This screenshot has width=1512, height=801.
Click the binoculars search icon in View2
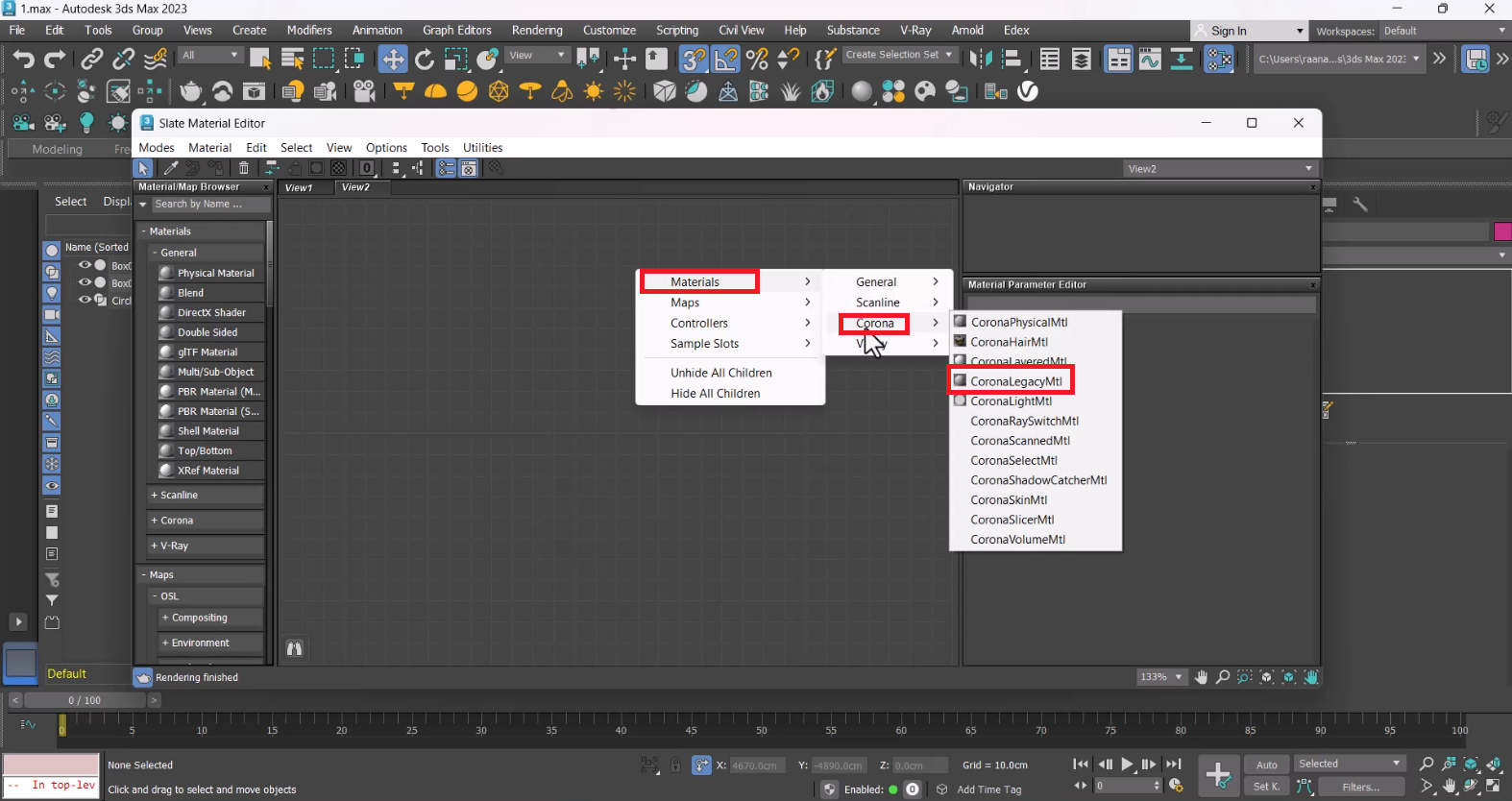295,648
